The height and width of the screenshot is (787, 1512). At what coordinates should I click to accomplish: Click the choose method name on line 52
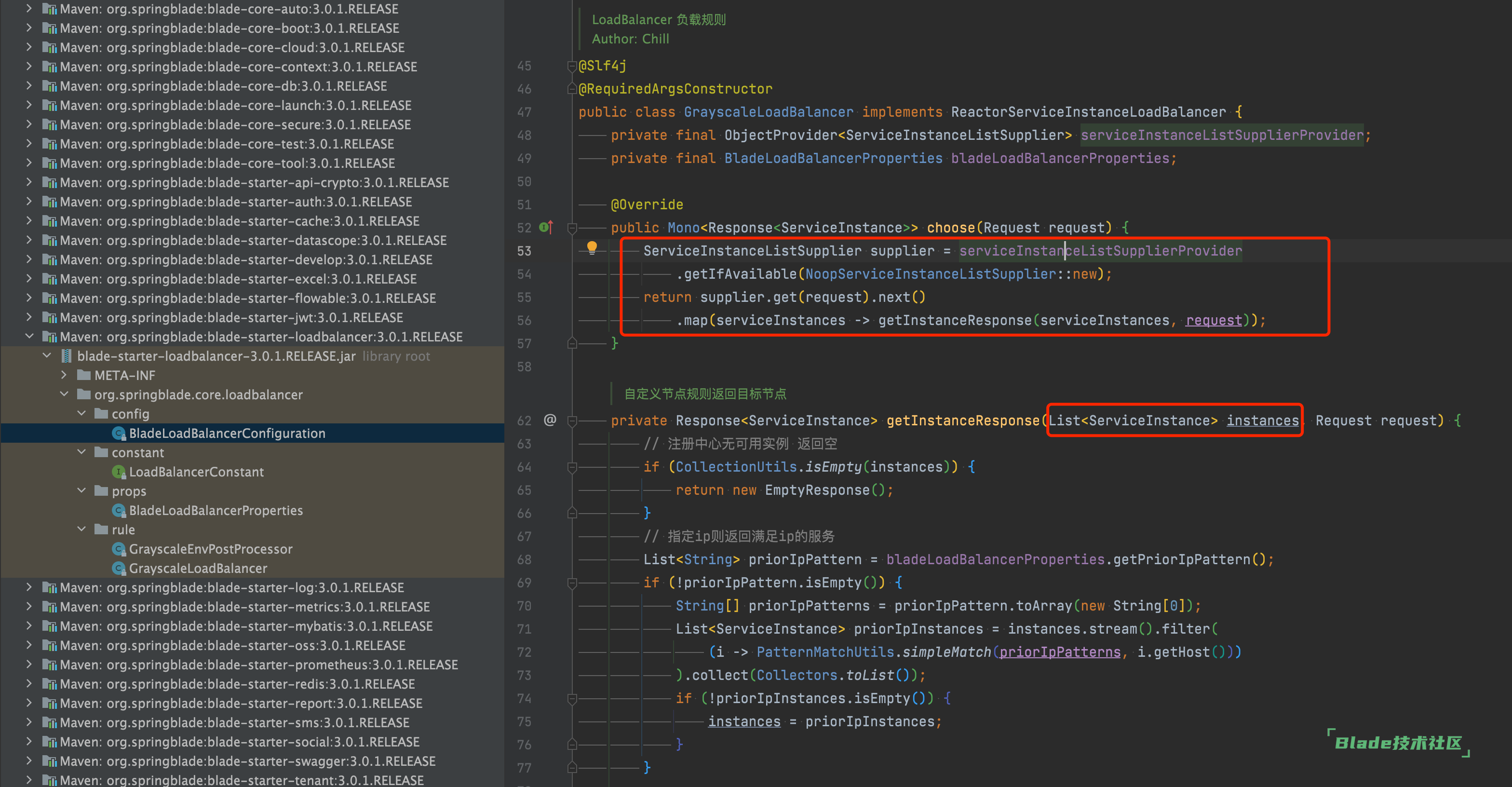[951, 228]
